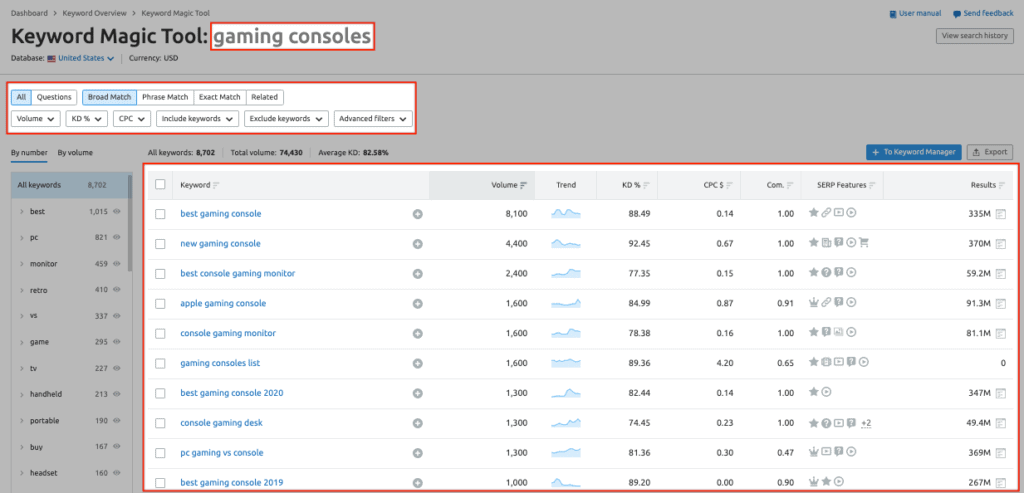
Task: Click sort icon in Volume column header
Action: point(524,185)
